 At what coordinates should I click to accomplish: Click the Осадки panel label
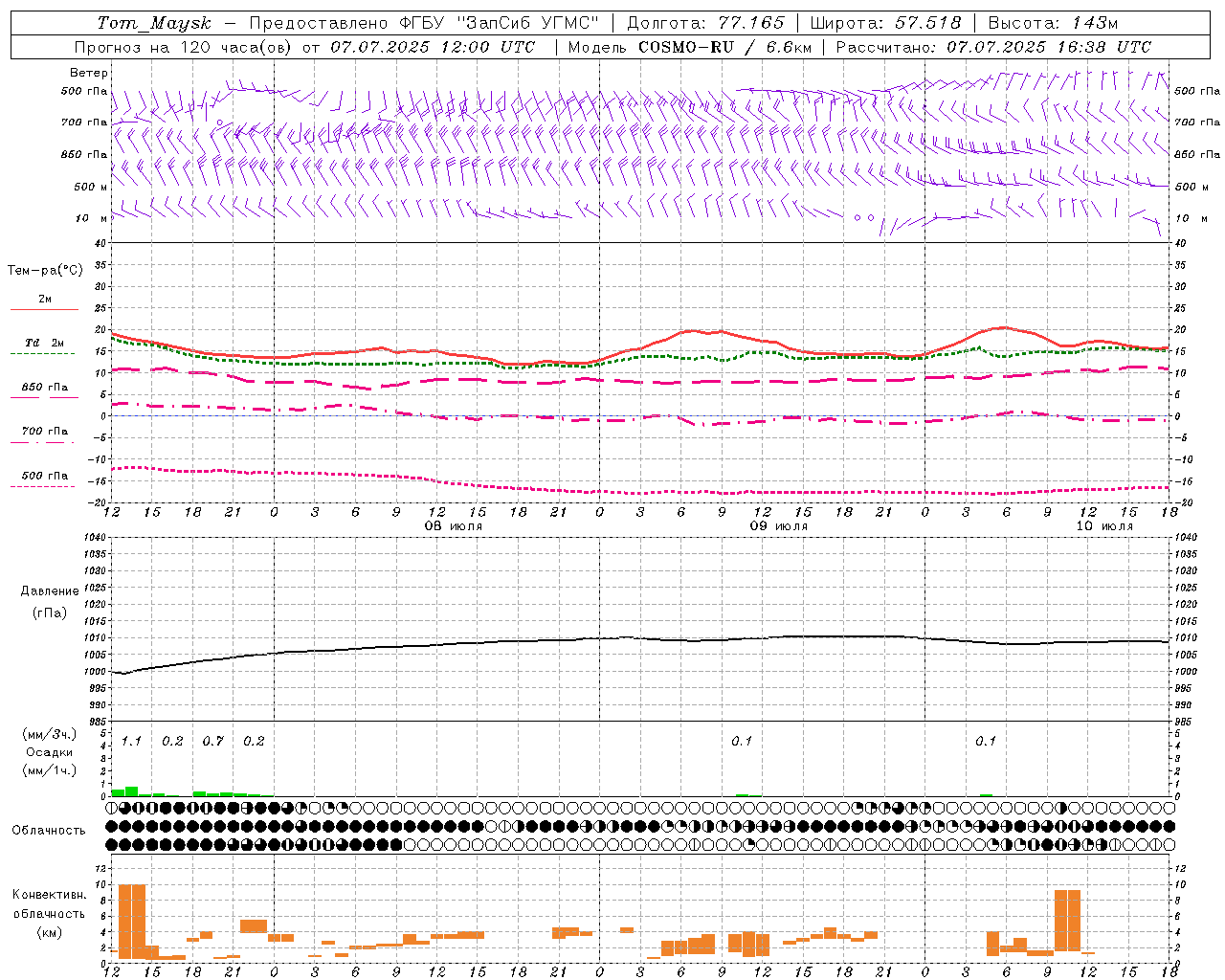[50, 752]
